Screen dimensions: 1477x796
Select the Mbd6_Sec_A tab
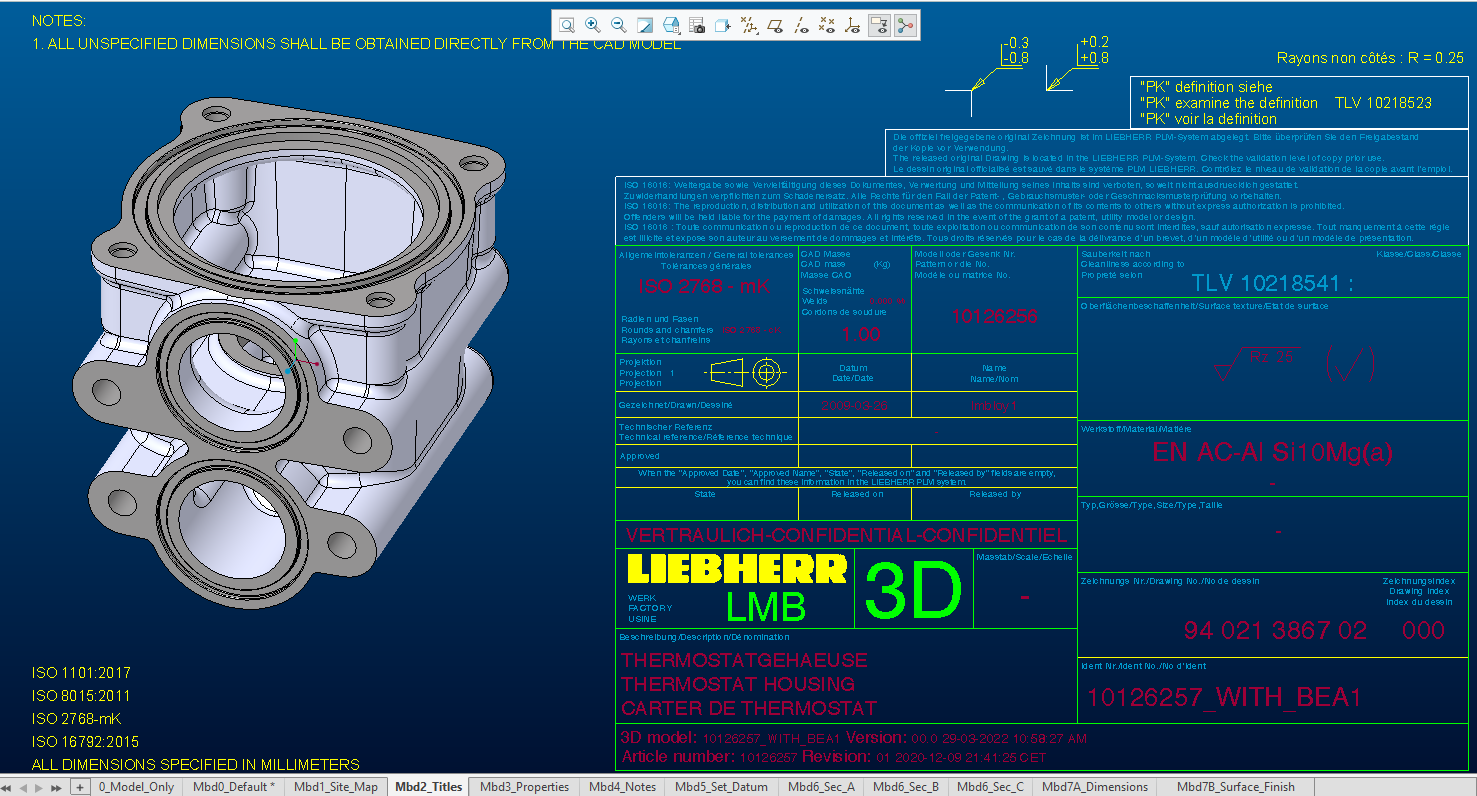click(820, 787)
